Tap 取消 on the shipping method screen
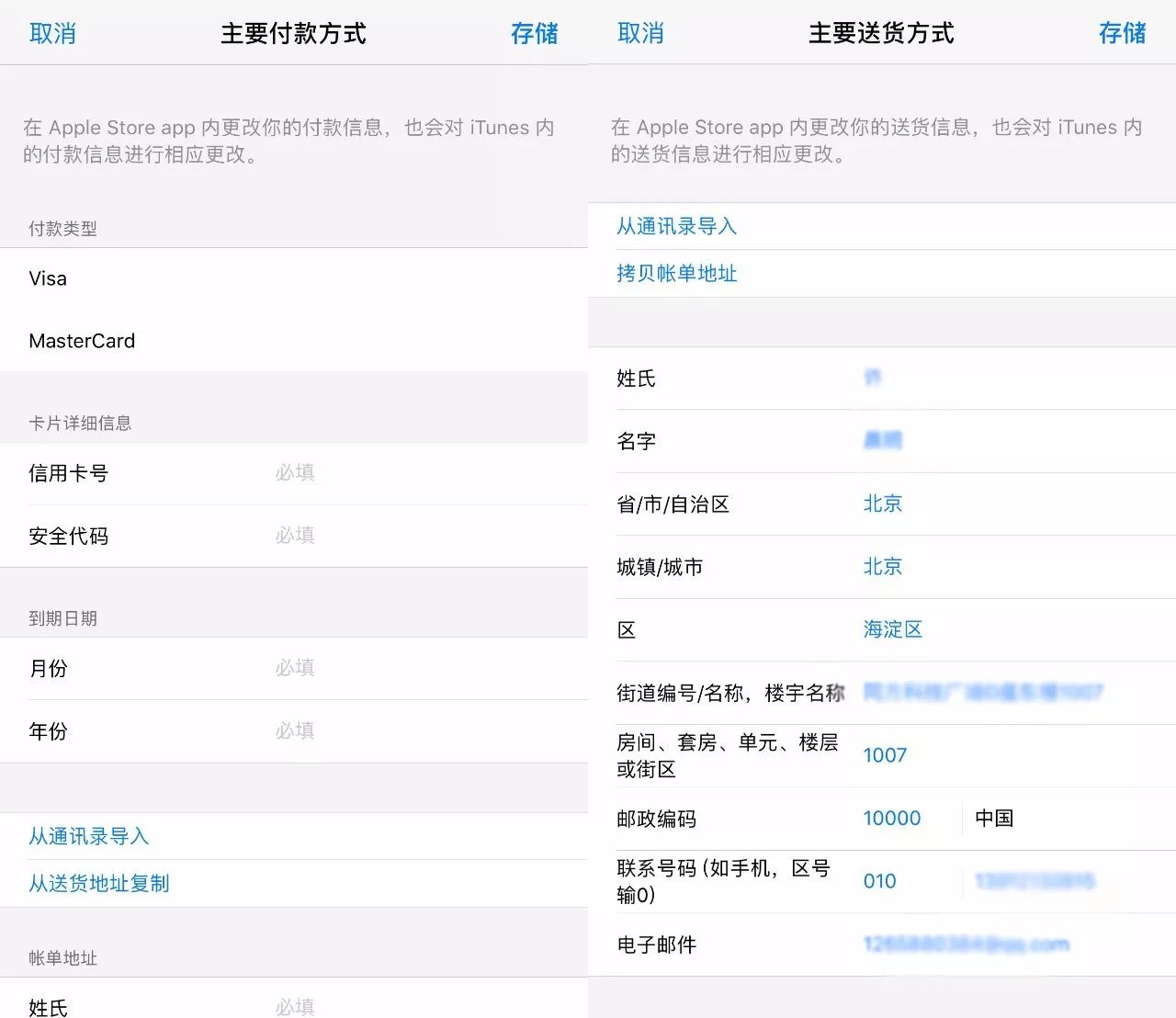1176x1018 pixels. (x=640, y=34)
